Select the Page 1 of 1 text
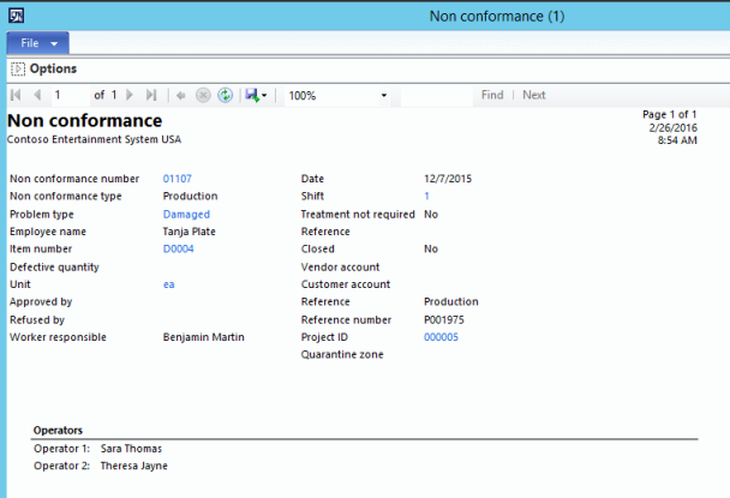Viewport: 730px width, 498px height. coord(669,114)
